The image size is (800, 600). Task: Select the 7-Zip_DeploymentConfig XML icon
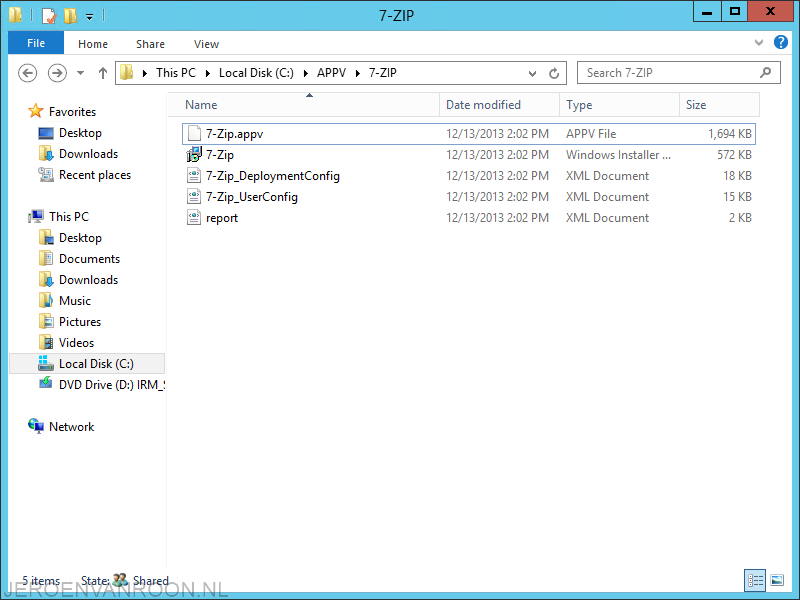tap(194, 176)
